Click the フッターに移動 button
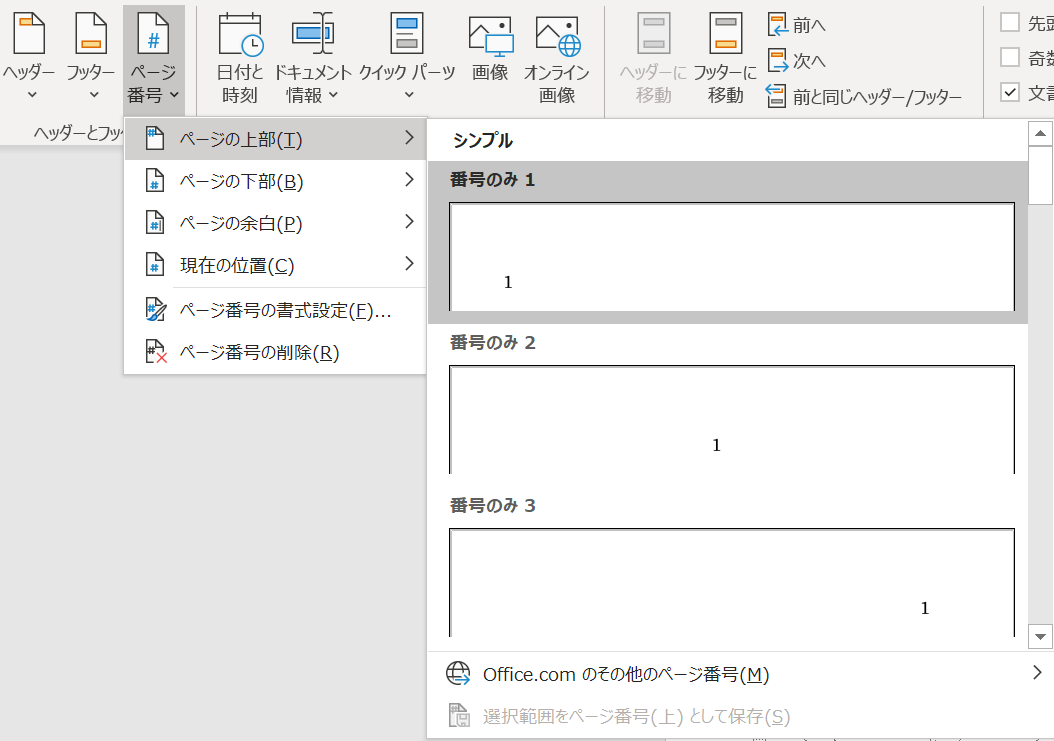Viewport: 1054px width, 741px height. click(724, 55)
